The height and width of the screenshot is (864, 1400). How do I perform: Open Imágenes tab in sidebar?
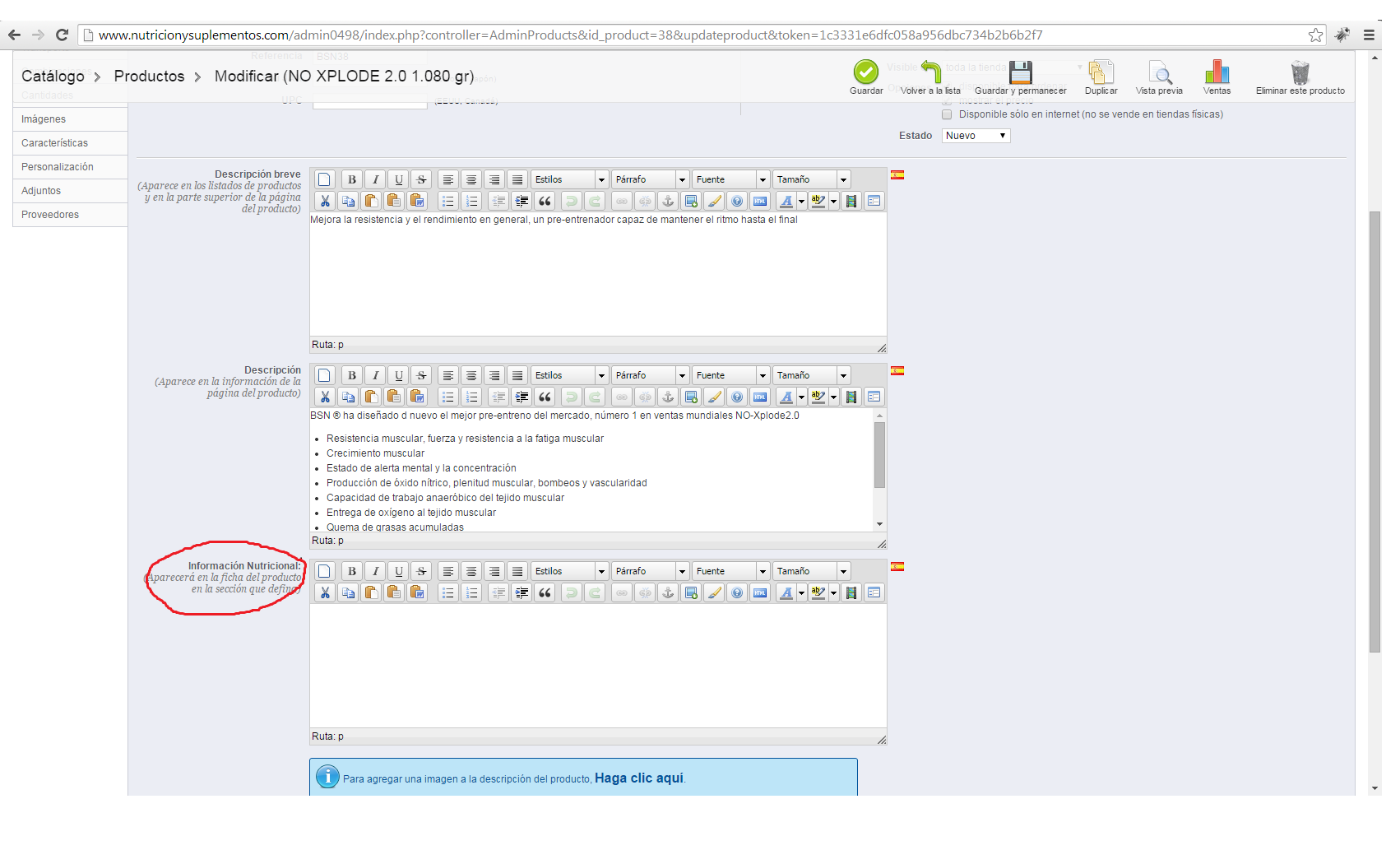70,119
